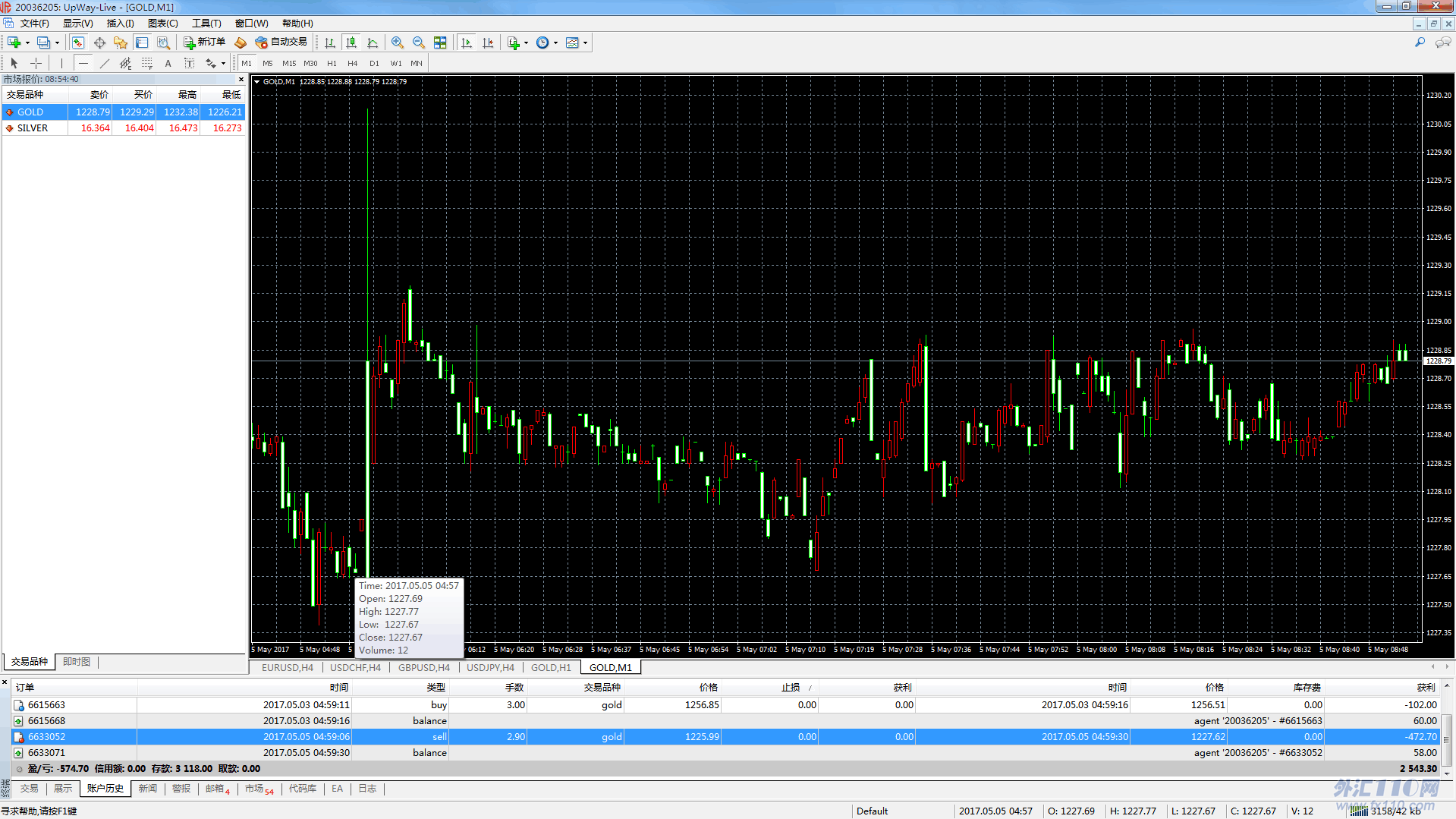Switch to the EURUSD,H4 chart tab

[287, 668]
